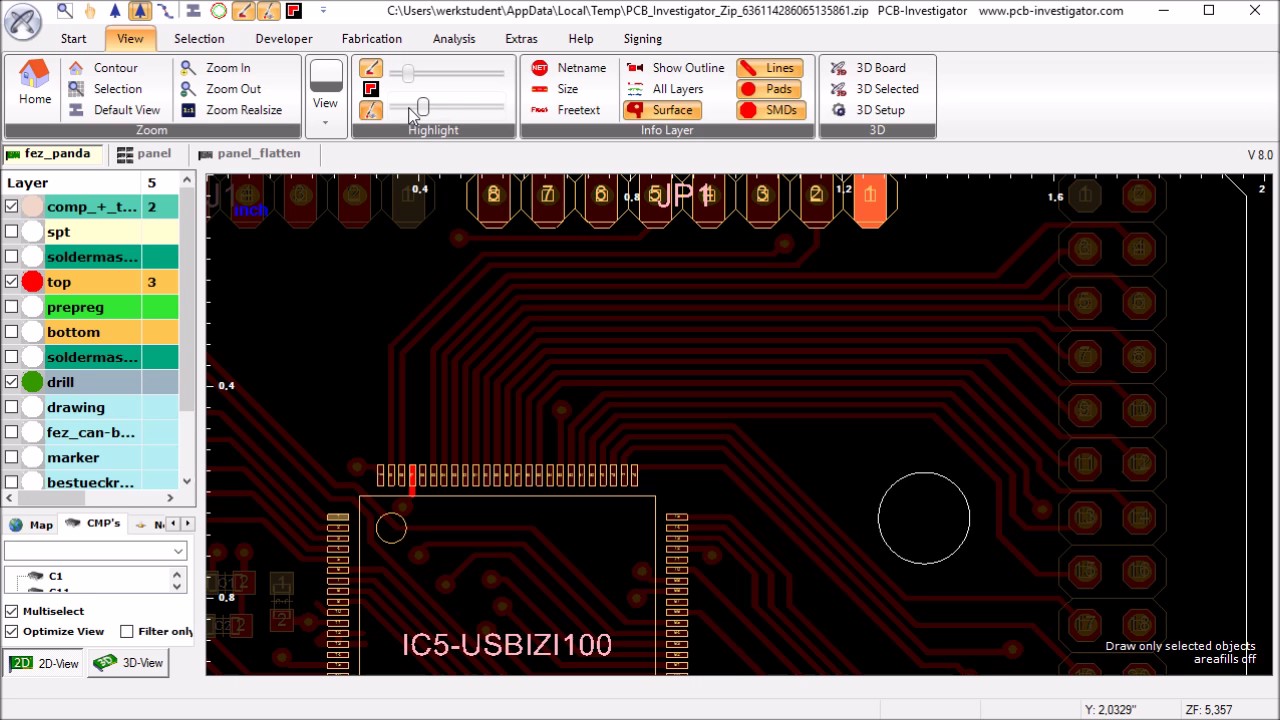
Task: Open the Extras ribbon tab
Action: point(521,39)
